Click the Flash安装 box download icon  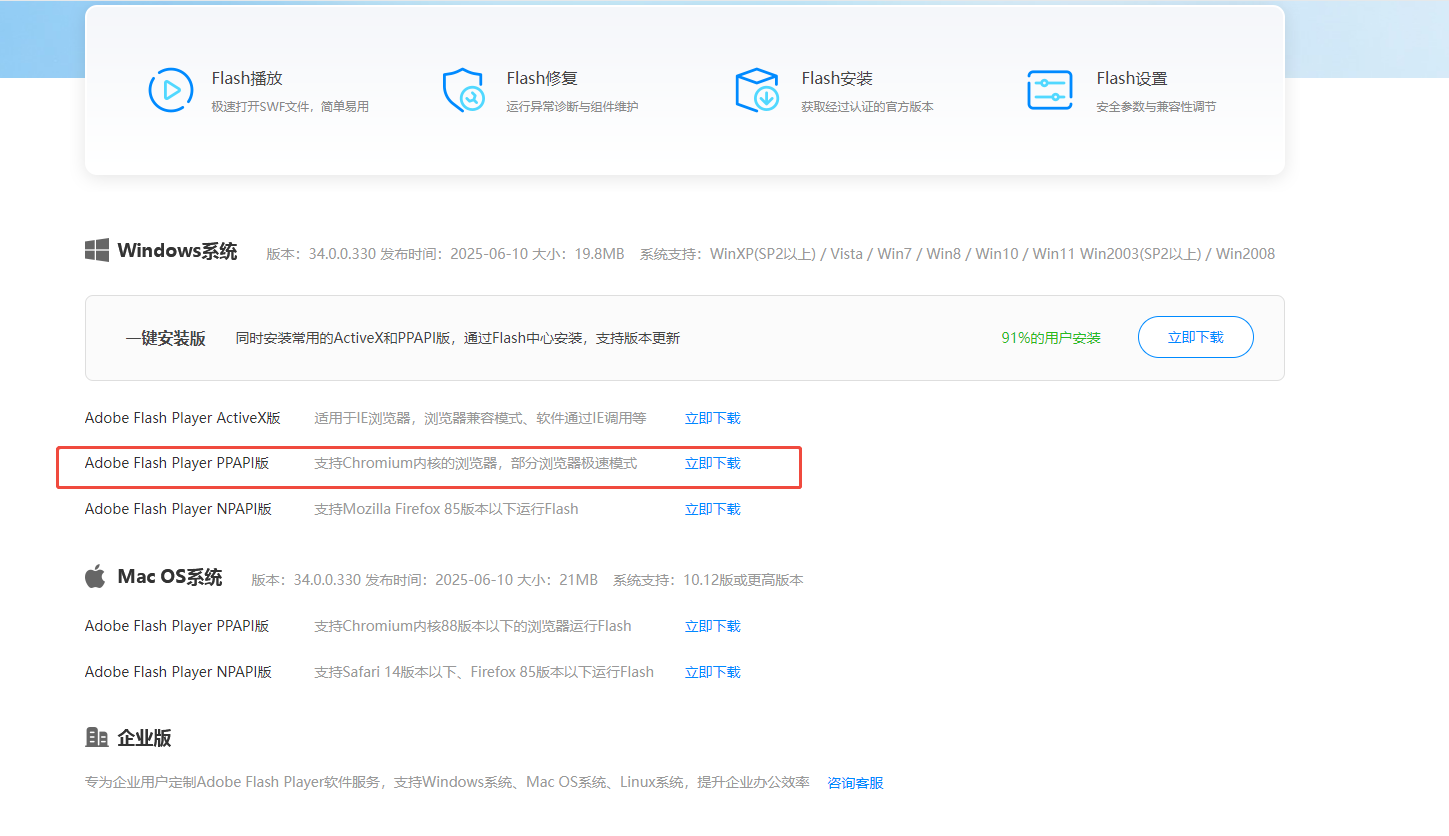click(757, 90)
